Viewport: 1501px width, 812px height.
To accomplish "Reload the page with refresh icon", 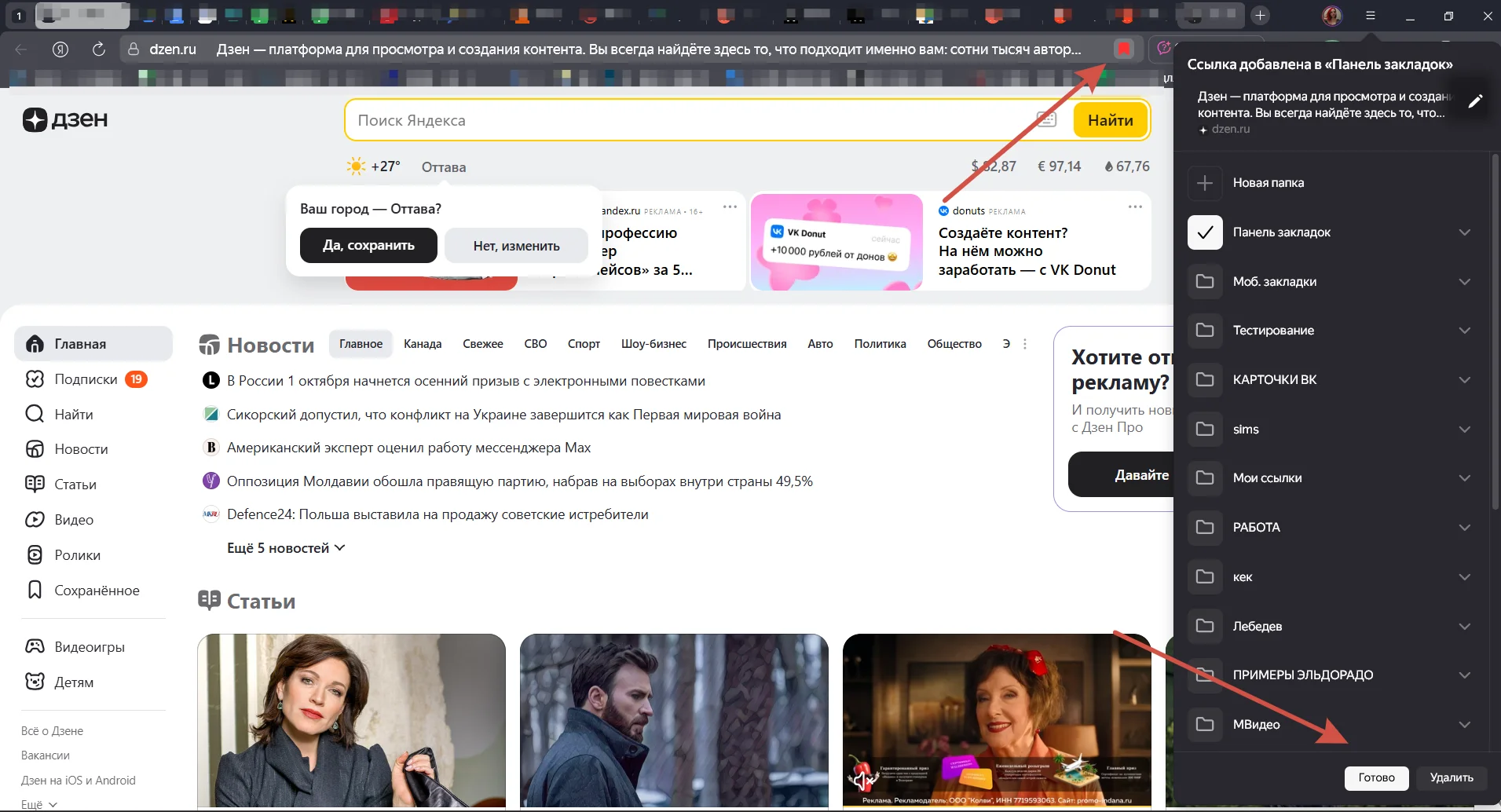I will point(99,49).
